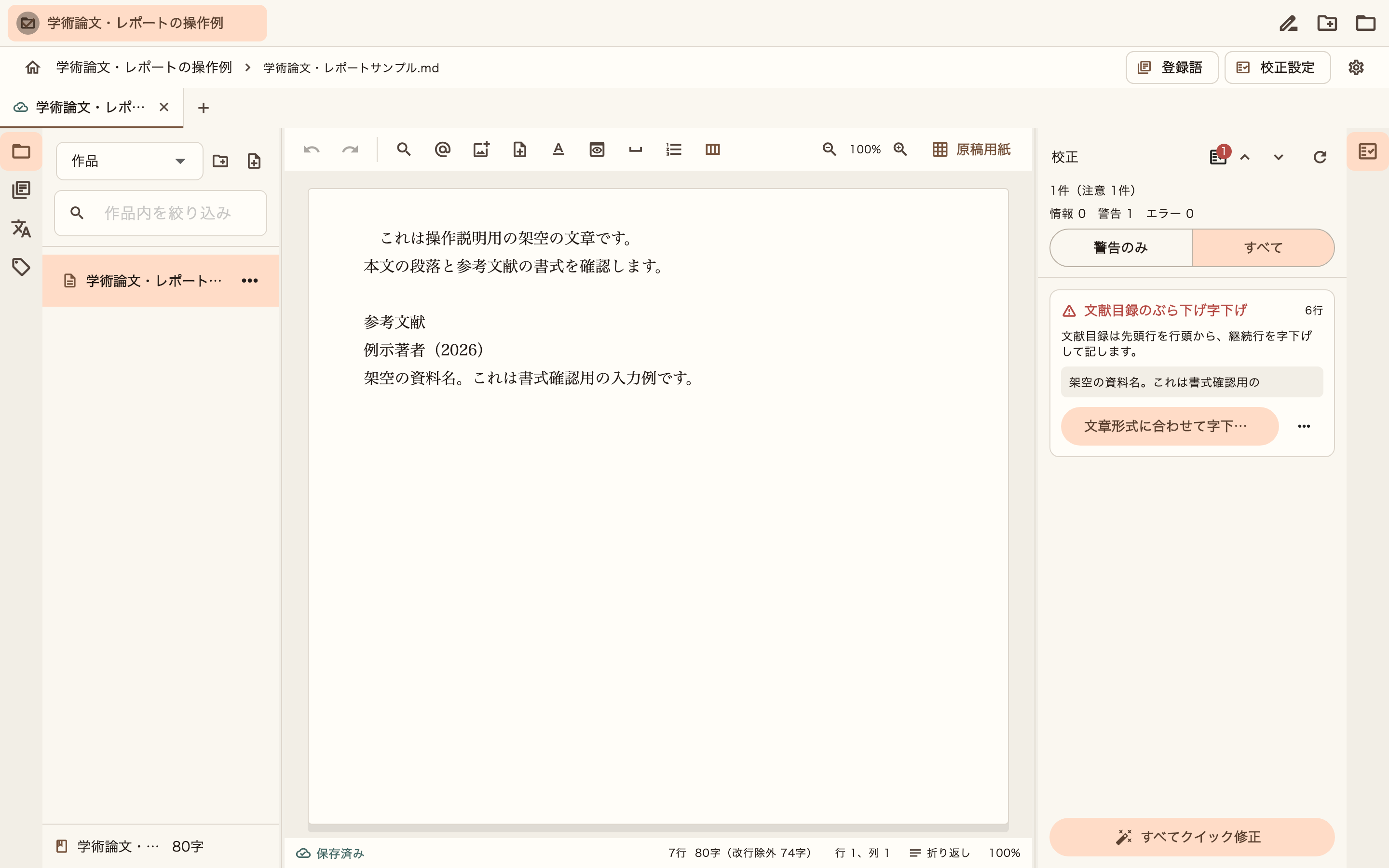Open the registered words library sidebar icon

point(21,190)
